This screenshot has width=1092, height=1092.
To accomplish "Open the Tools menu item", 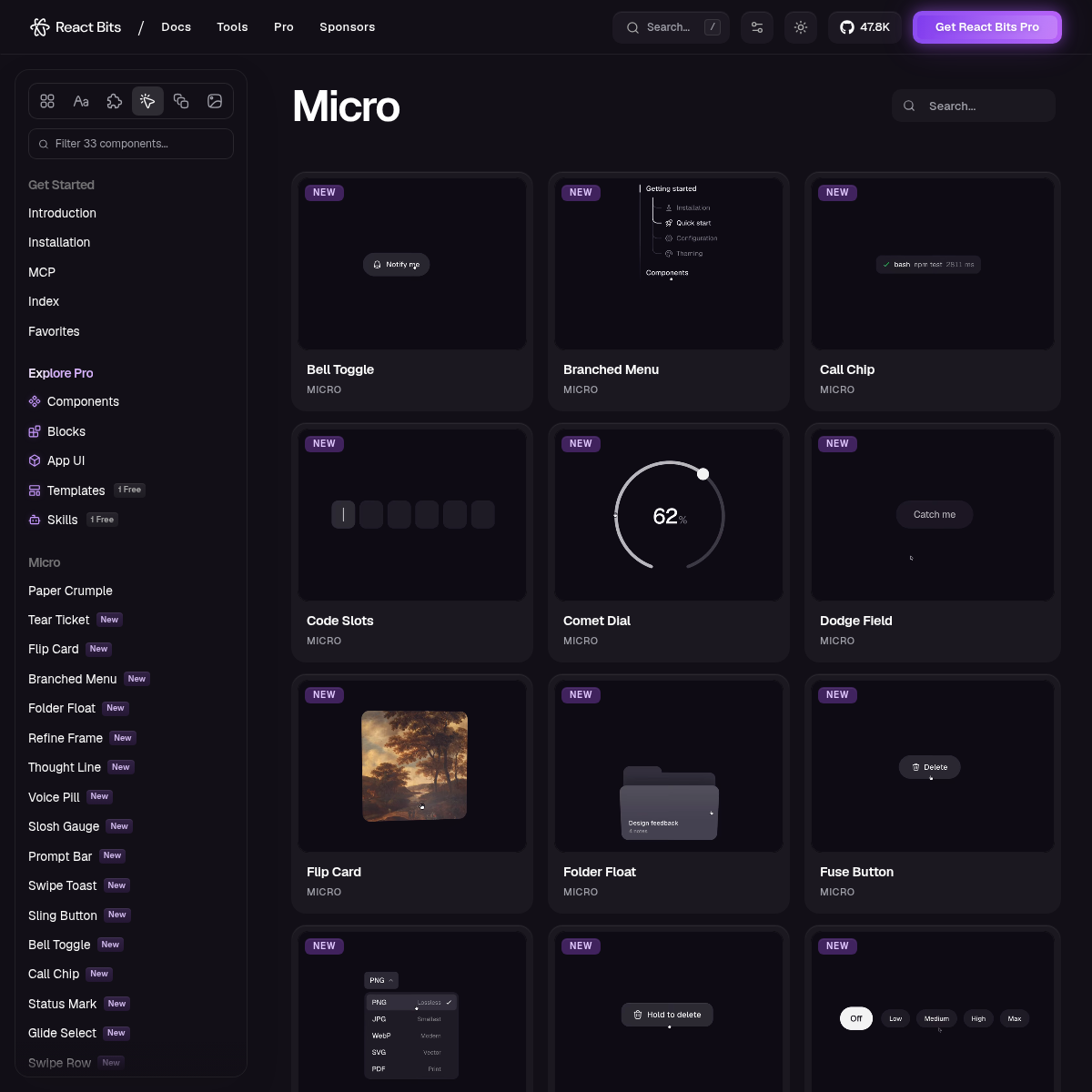I will [x=232, y=27].
